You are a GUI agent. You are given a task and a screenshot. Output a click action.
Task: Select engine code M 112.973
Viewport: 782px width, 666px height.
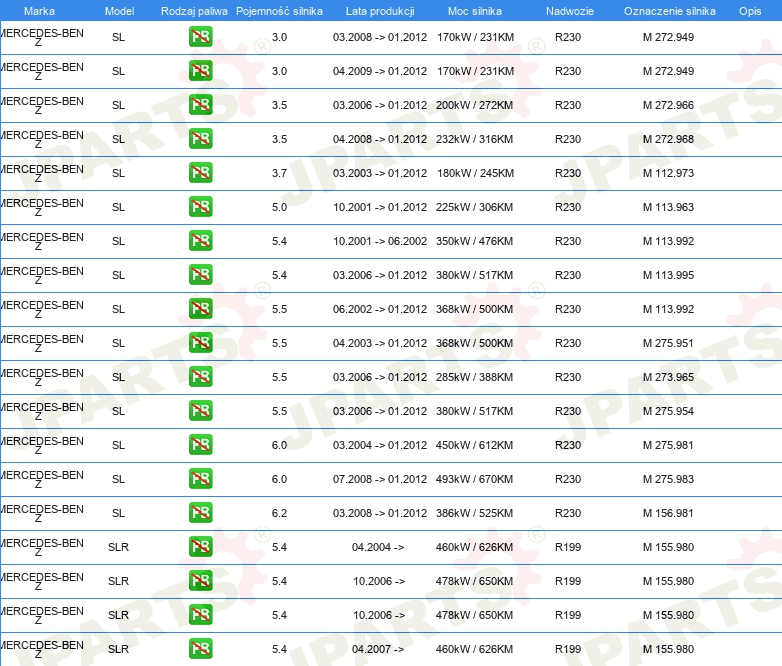tap(668, 173)
